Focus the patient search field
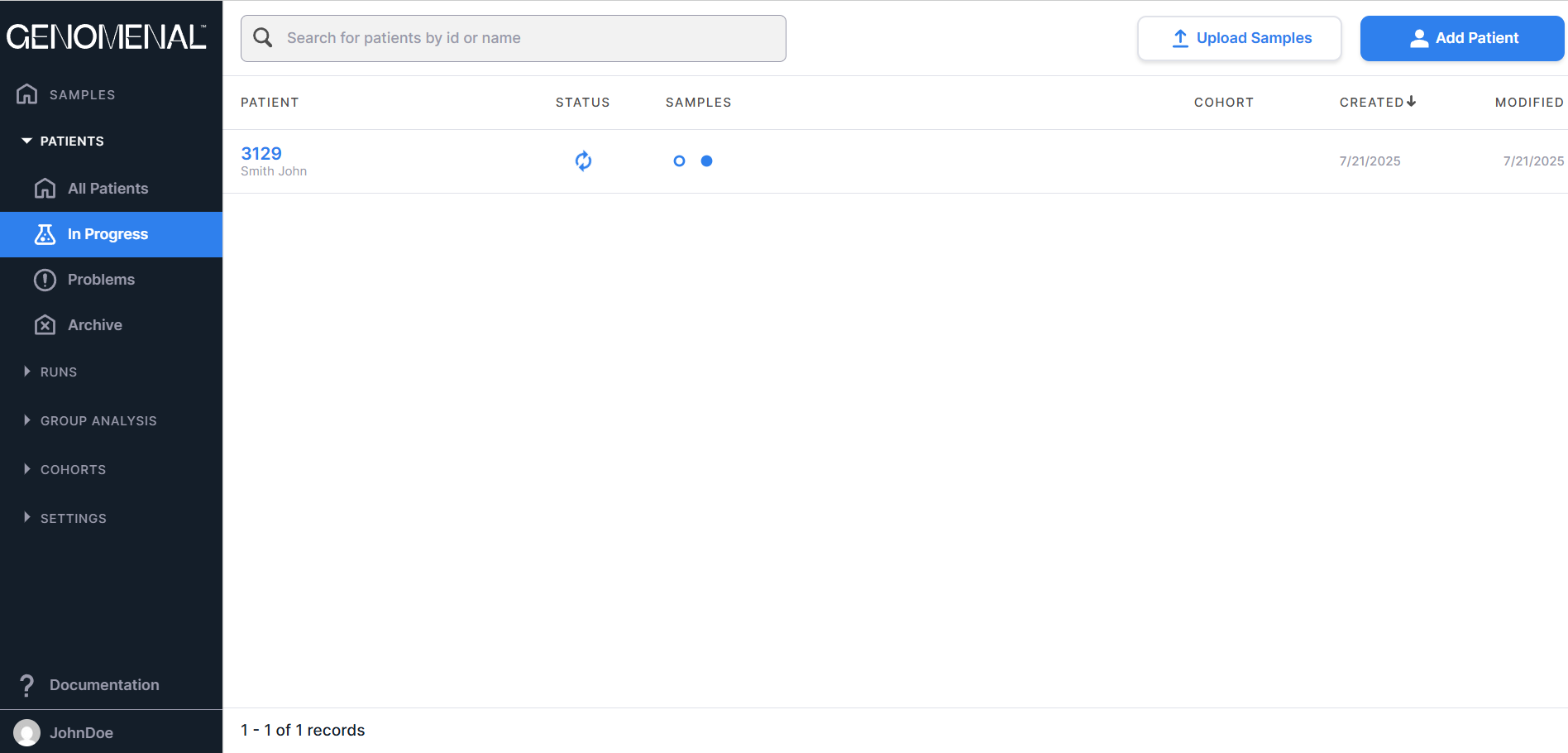1568x753 pixels. pos(529,38)
